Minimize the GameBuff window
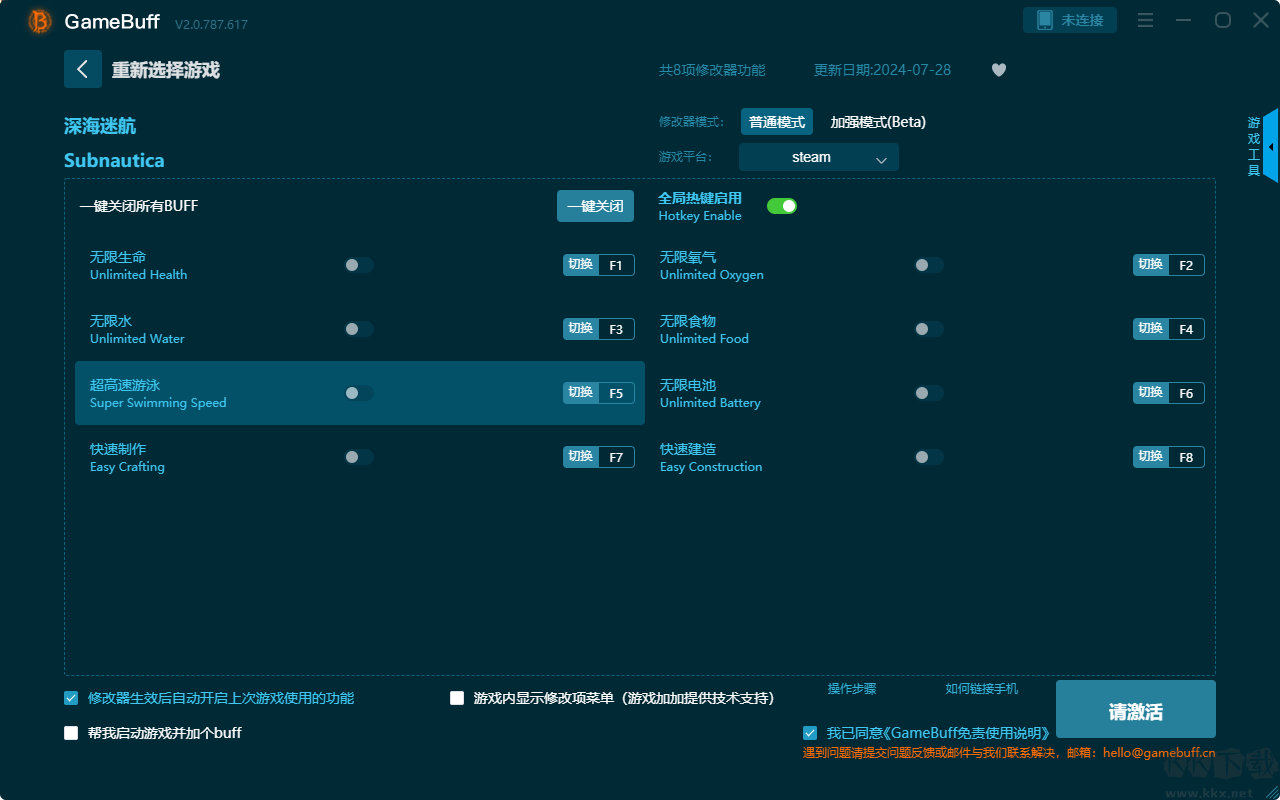 pyautogui.click(x=1184, y=21)
